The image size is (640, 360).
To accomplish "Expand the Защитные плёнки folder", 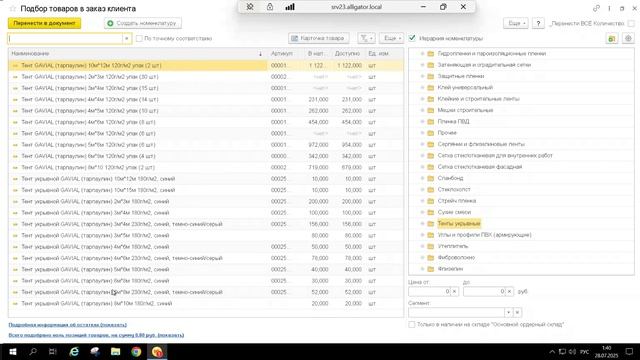I will click(422, 76).
